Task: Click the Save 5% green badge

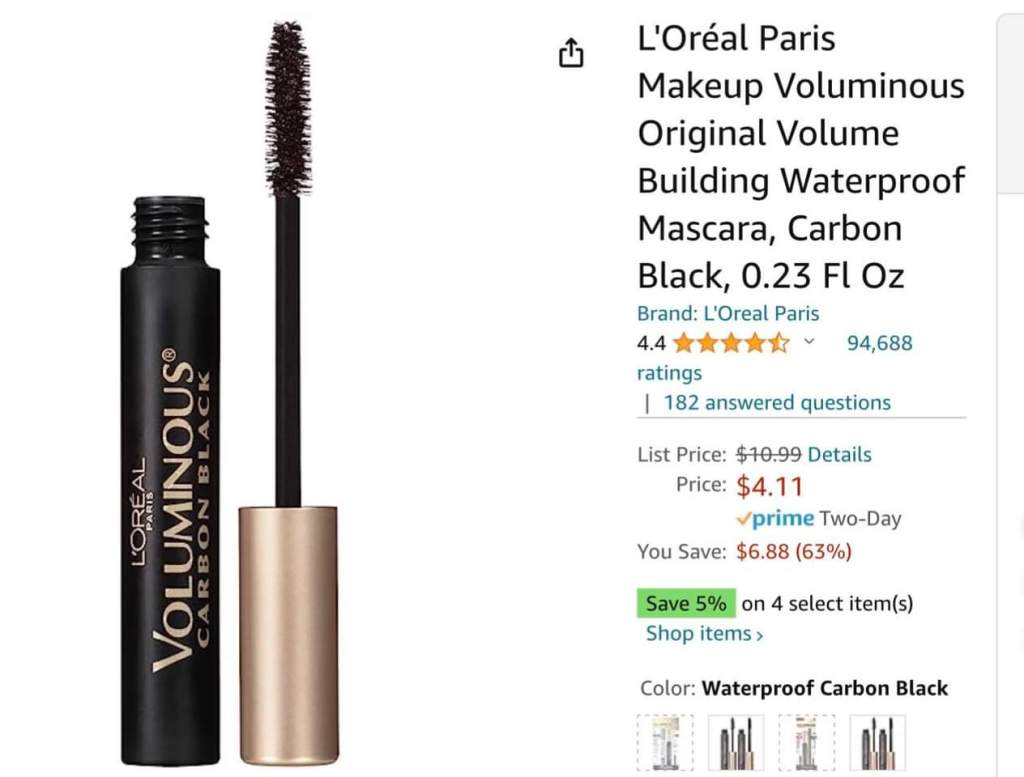Action: 686,603
